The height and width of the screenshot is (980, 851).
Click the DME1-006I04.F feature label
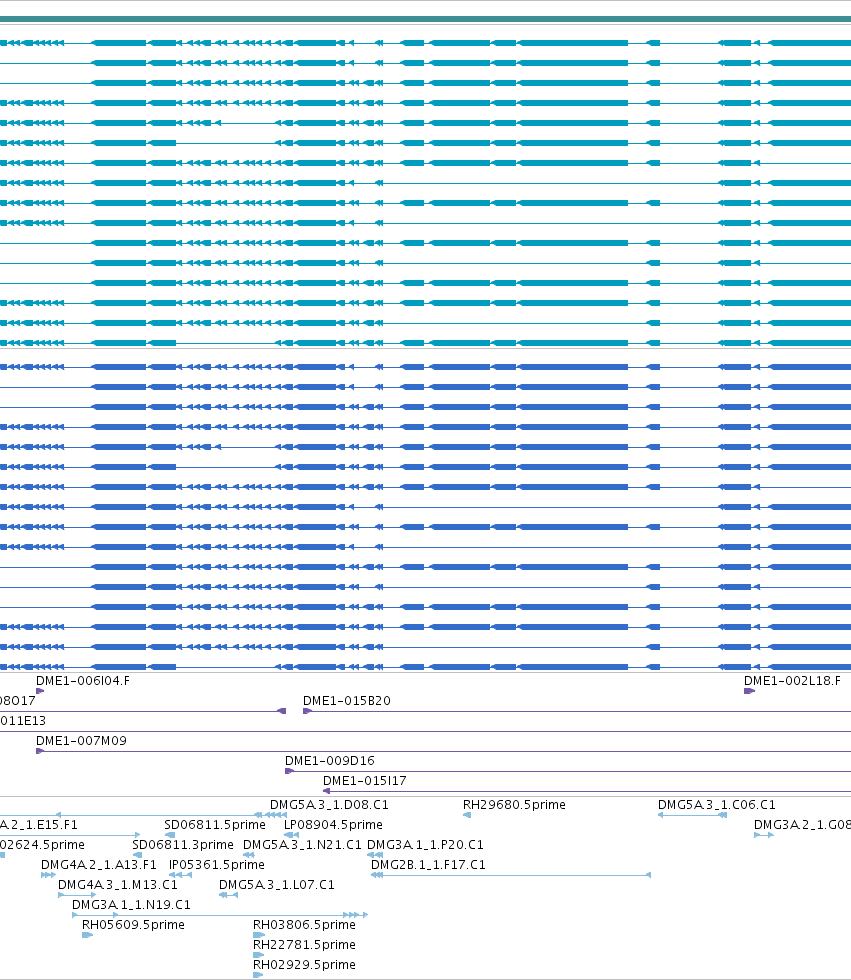pyautogui.click(x=82, y=681)
